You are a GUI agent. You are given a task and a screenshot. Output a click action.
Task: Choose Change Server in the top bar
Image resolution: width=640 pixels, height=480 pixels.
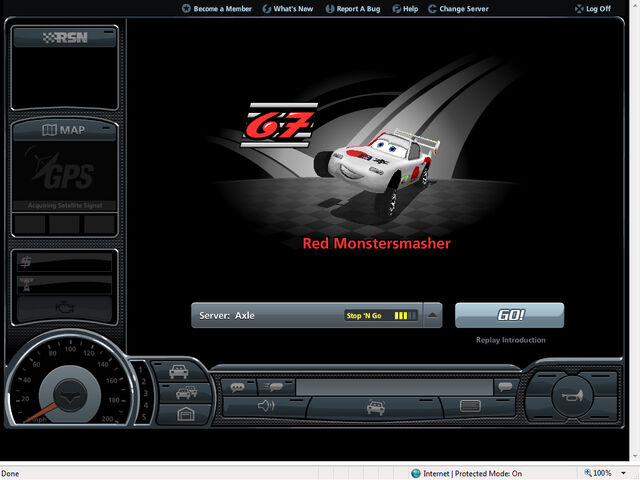click(458, 9)
